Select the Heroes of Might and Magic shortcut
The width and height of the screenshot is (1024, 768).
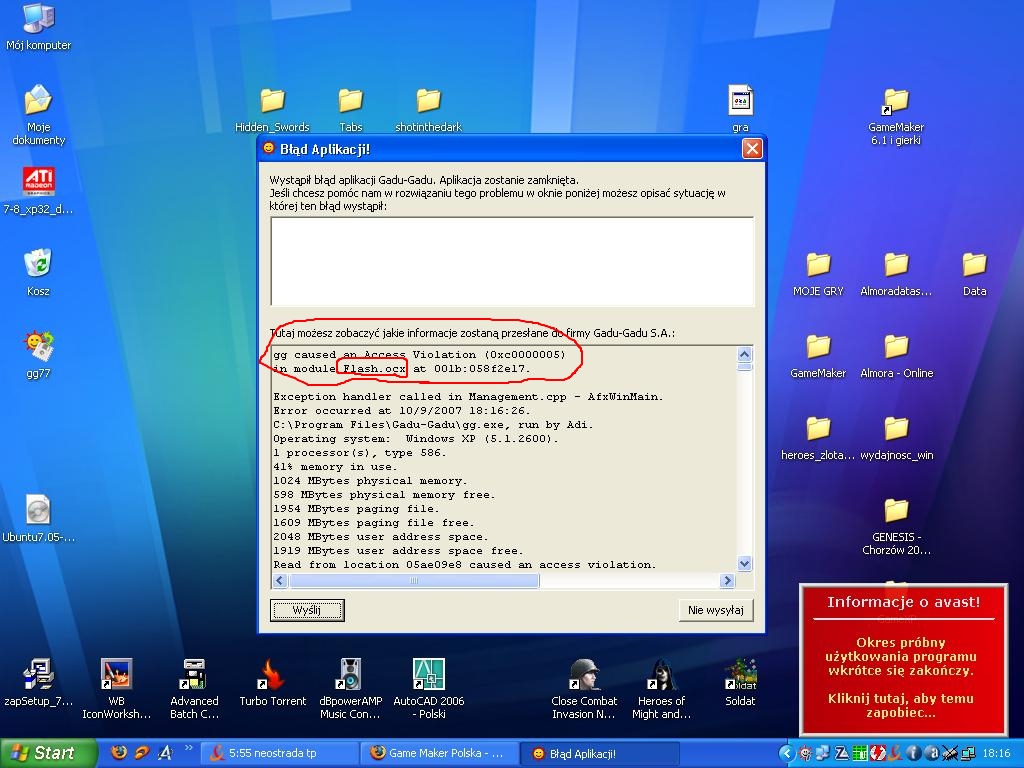click(x=662, y=675)
